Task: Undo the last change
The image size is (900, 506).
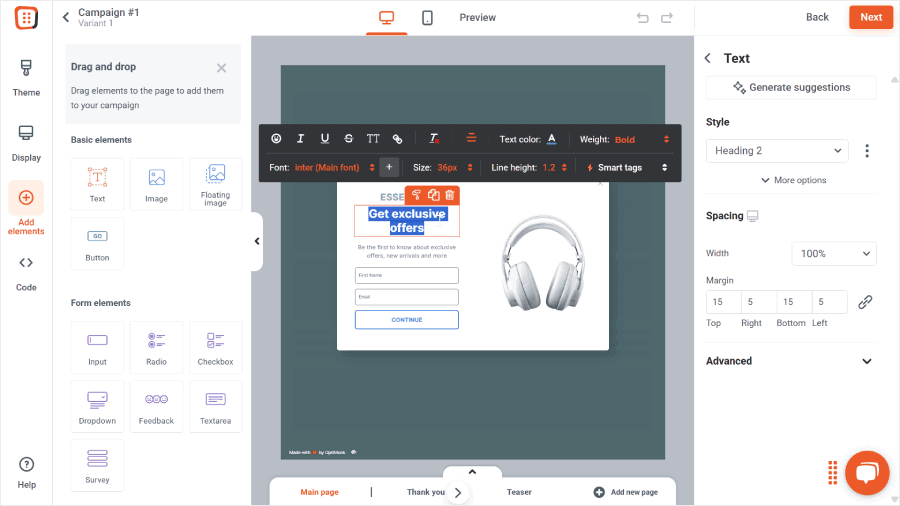Action: 643,18
